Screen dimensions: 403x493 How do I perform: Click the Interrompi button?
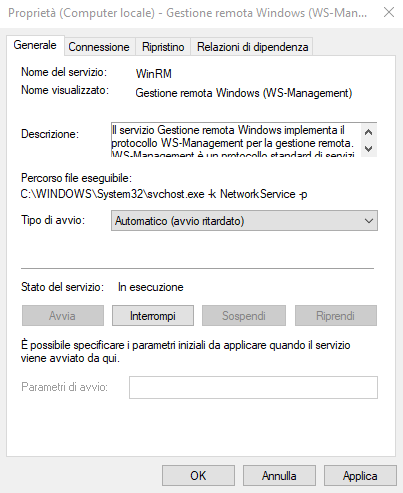point(153,316)
